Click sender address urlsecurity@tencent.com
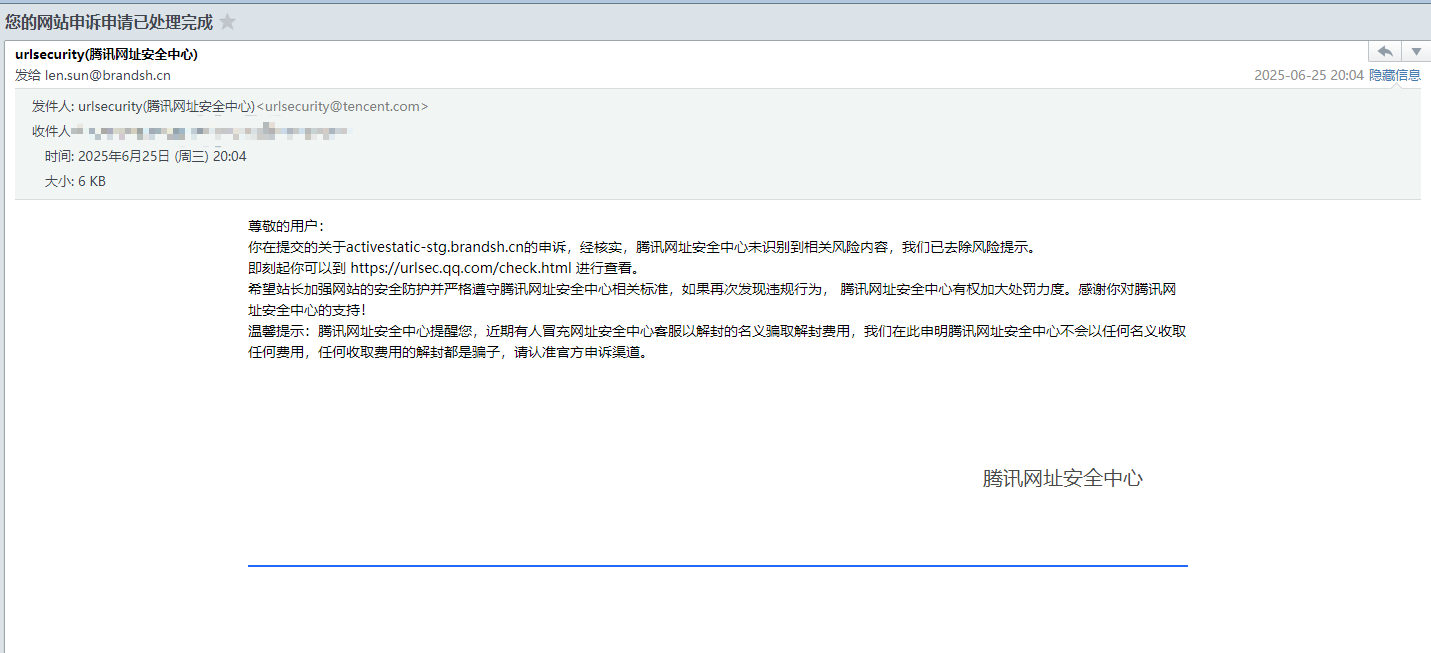This screenshot has height=653, width=1431. 343,106
